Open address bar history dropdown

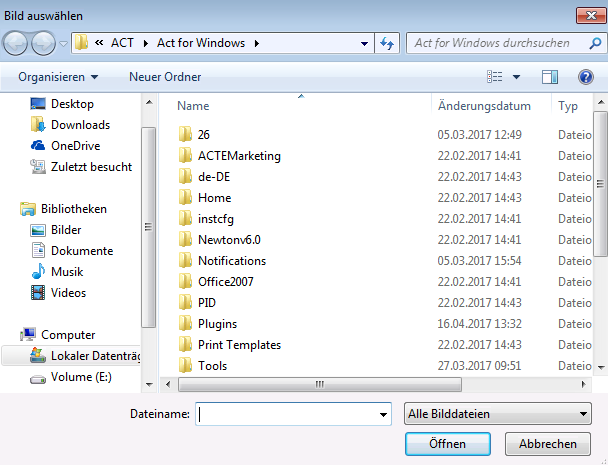click(364, 43)
